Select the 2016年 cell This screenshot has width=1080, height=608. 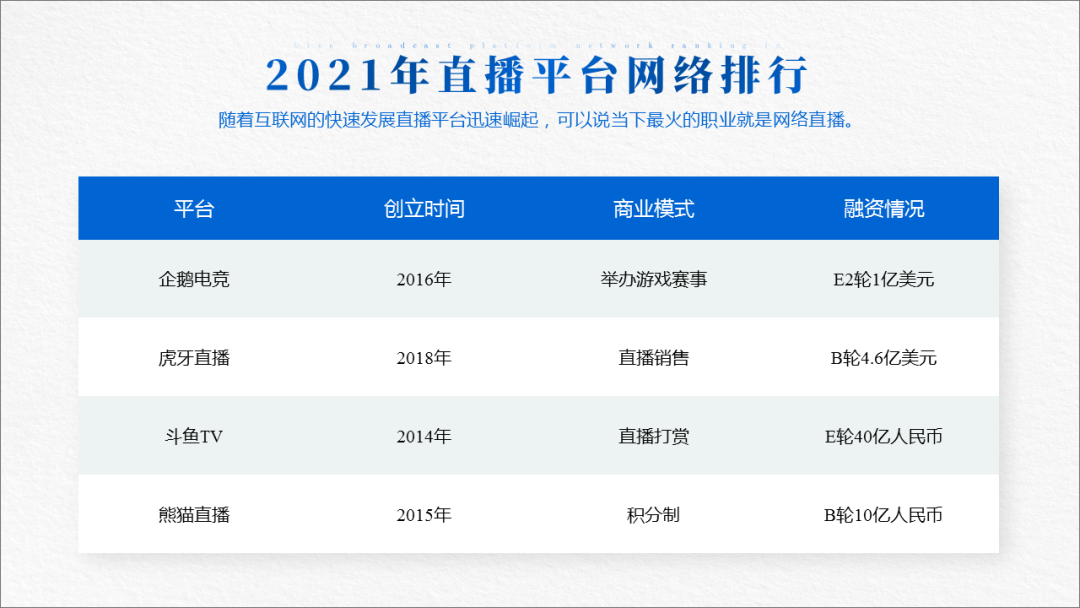point(424,279)
